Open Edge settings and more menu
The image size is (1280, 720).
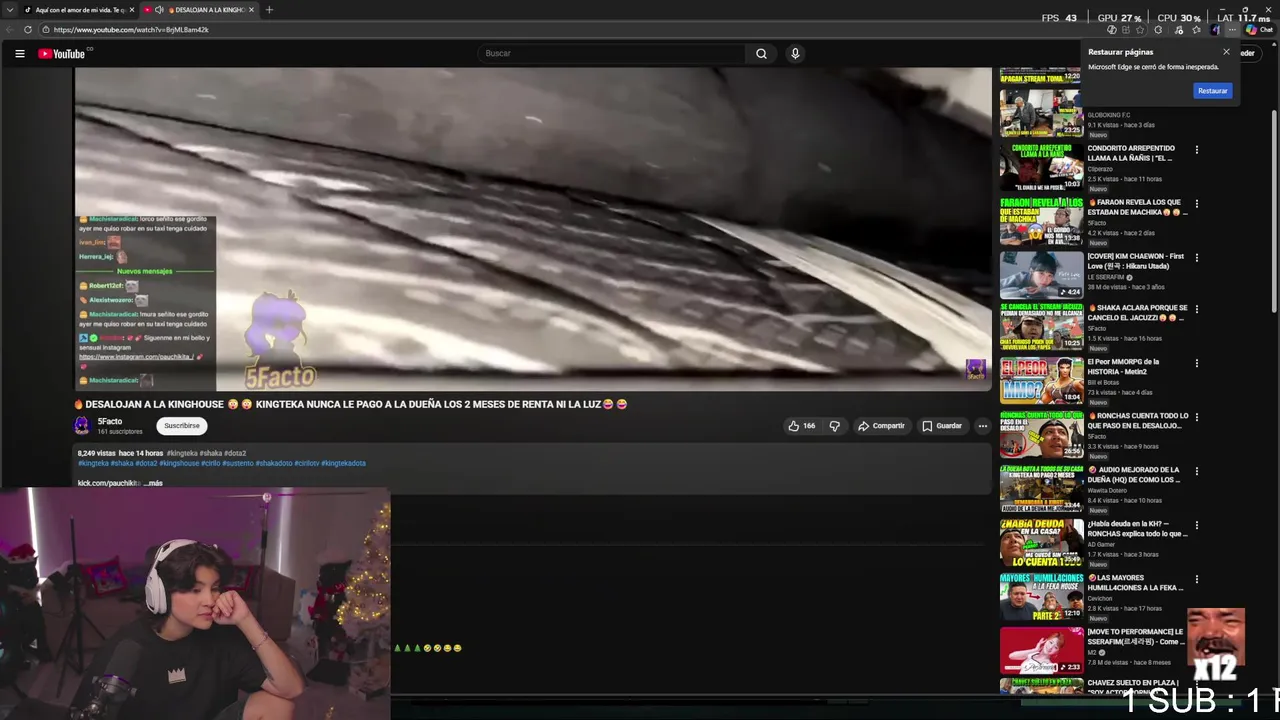[x=1232, y=30]
